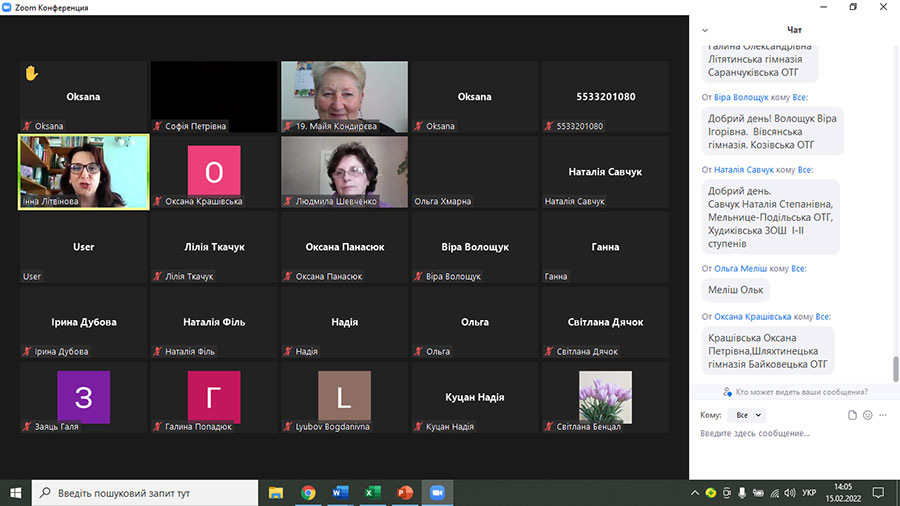Click the muted mic icon beside Світлана Дячок
This screenshot has height=506, width=900.
click(x=549, y=351)
